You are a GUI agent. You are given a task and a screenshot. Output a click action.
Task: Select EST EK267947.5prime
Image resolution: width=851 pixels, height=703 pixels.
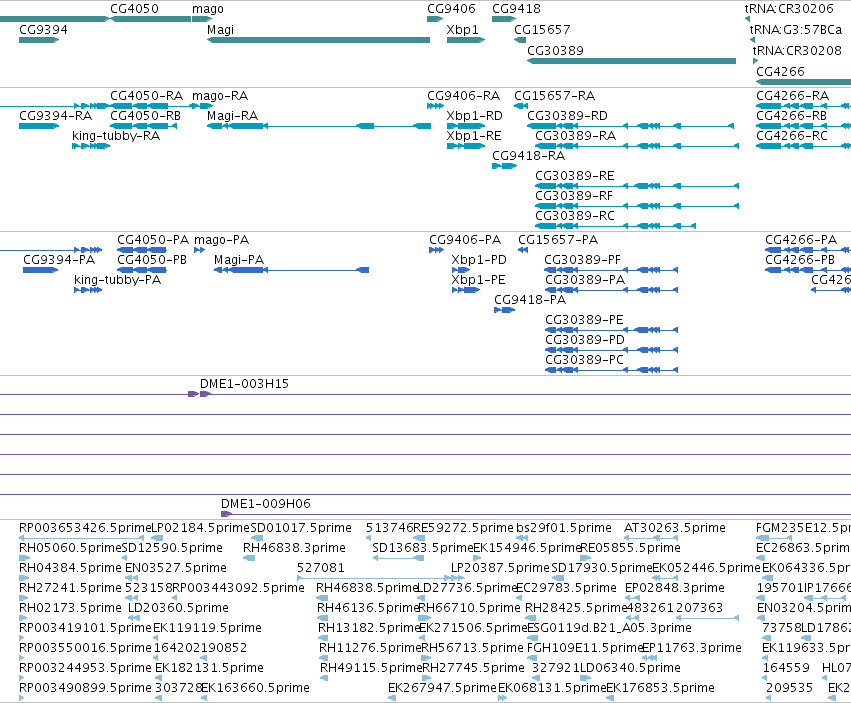click(391, 698)
